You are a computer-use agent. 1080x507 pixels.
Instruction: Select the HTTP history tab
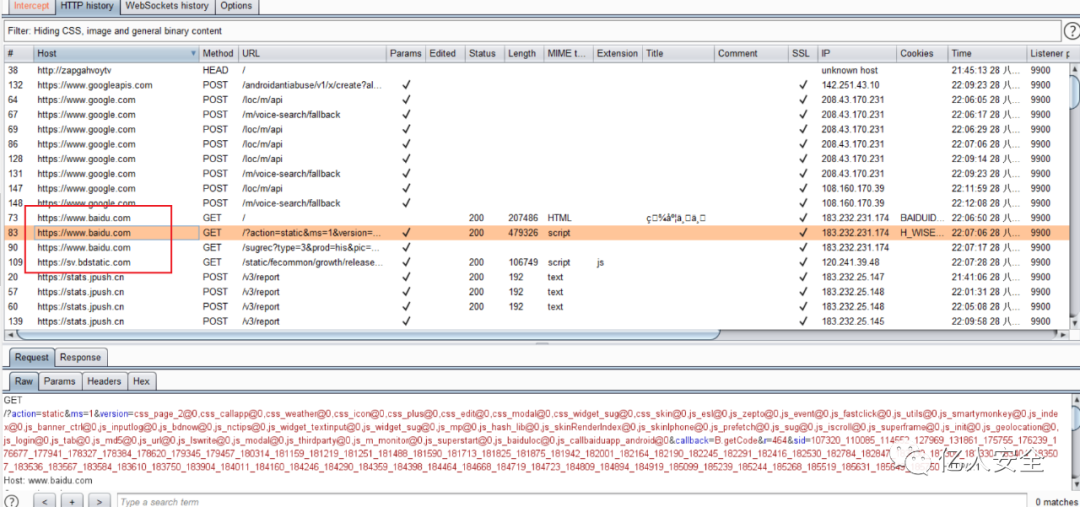[87, 6]
